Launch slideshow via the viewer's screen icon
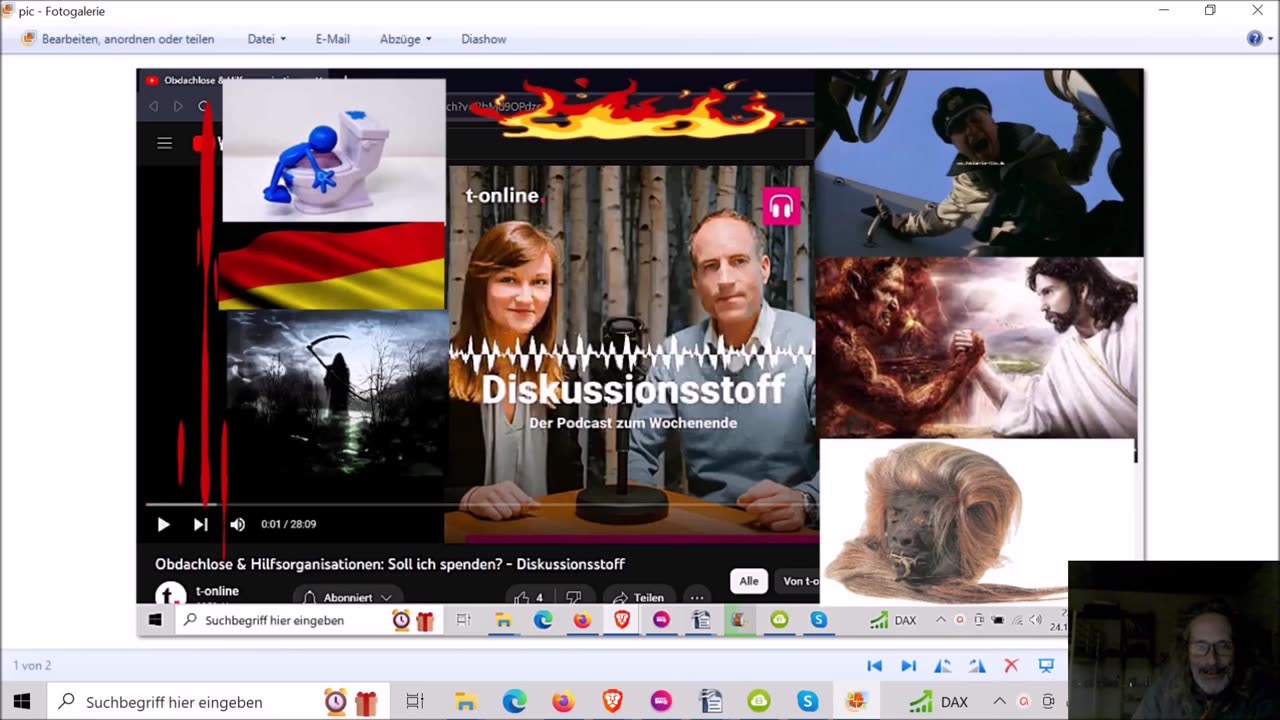Viewport: 1280px width, 720px height. pos(1046,666)
